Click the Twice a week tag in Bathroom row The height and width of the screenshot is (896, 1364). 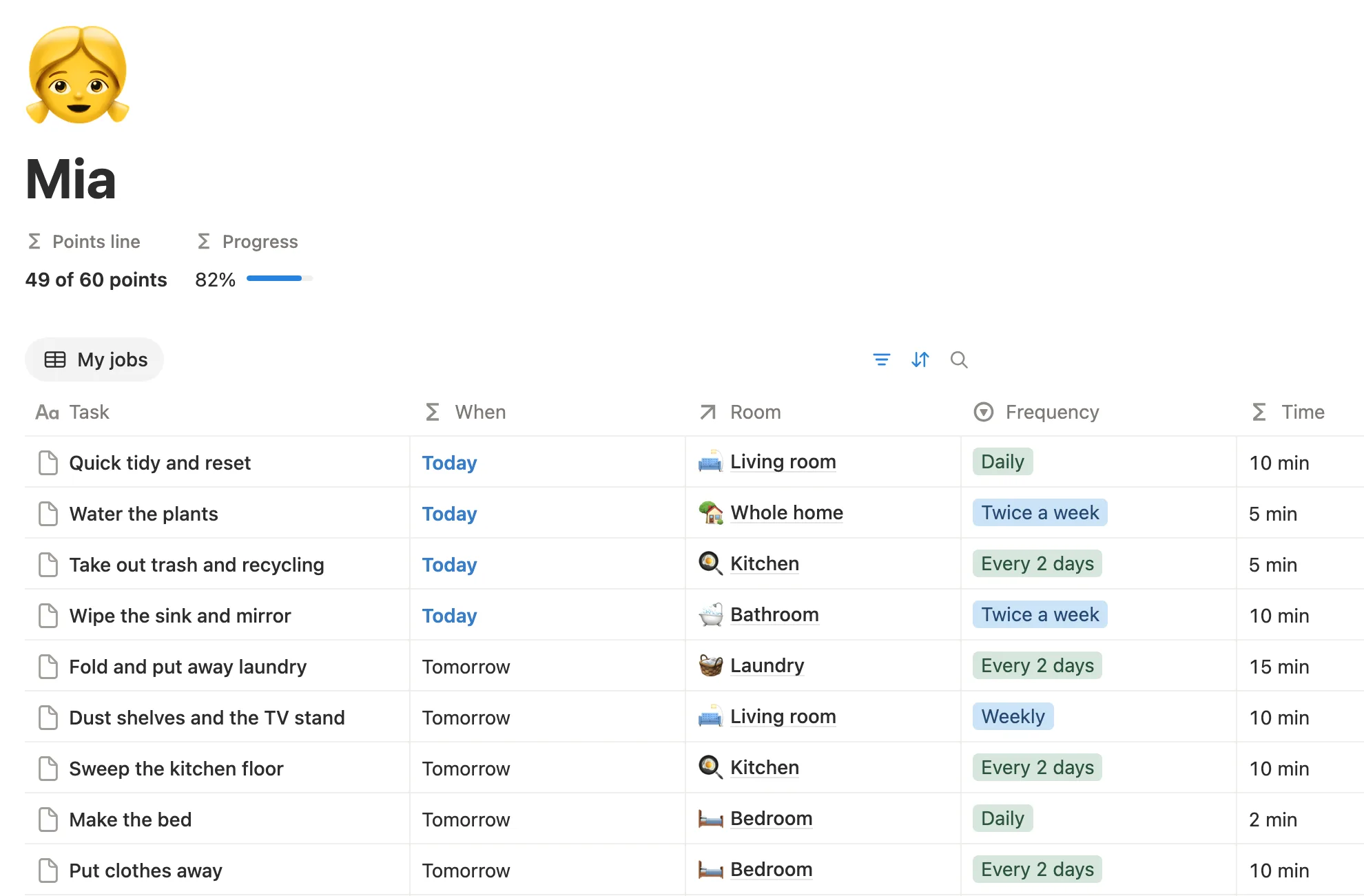point(1040,614)
